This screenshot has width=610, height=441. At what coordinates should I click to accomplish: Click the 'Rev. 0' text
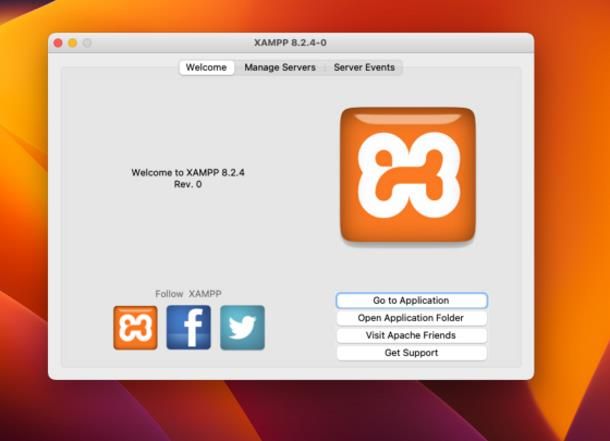coord(188,184)
